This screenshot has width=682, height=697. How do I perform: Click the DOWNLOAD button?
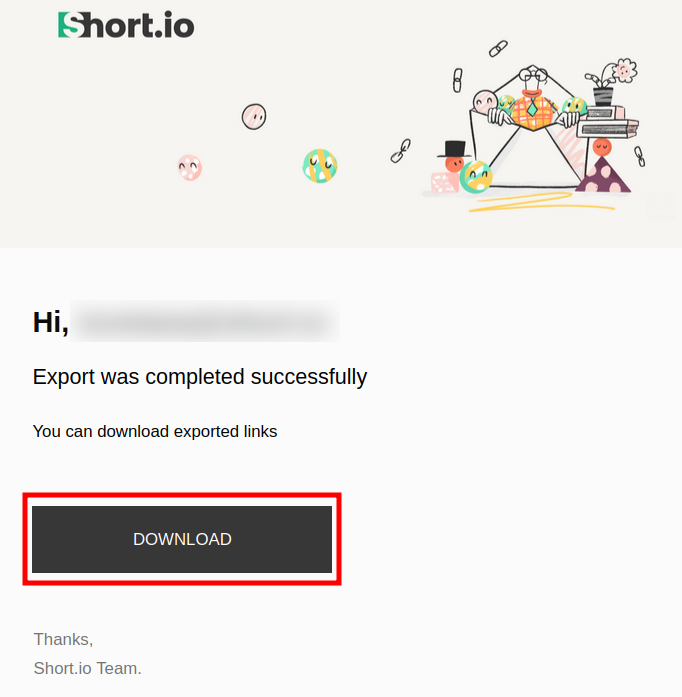182,539
